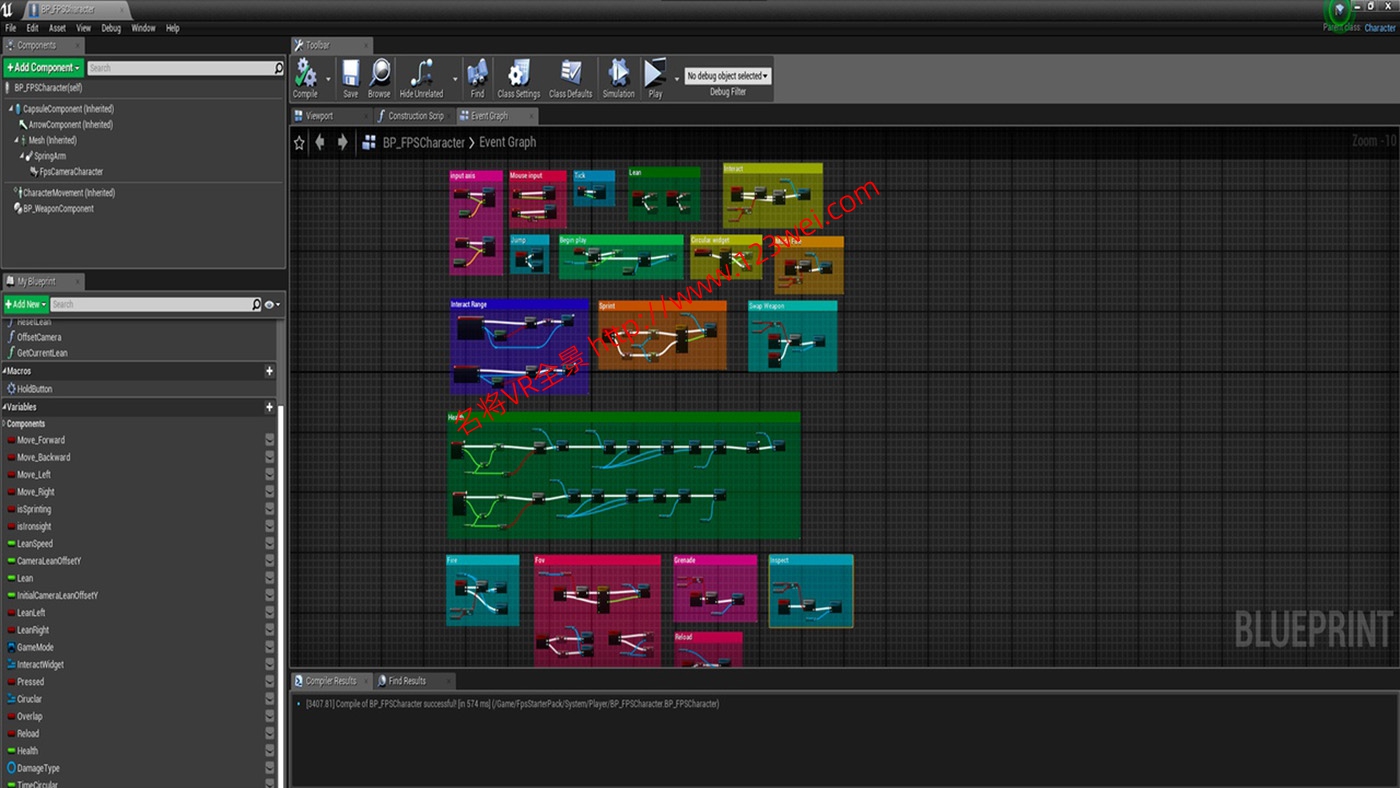This screenshot has width=1400, height=788.
Task: Collapse the Variables section
Action: point(5,407)
